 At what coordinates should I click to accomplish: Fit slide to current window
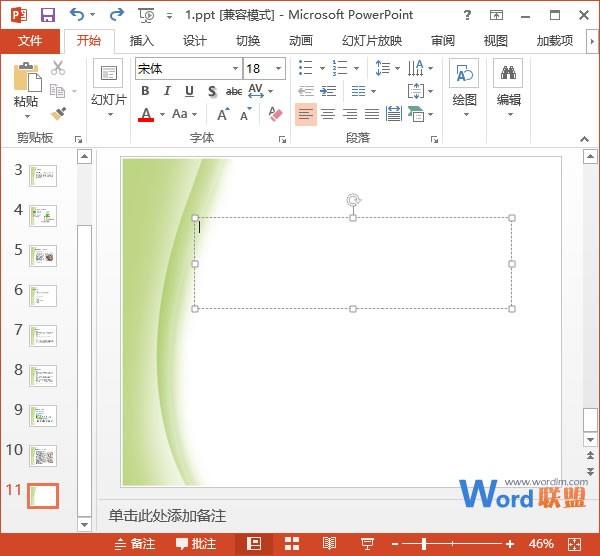click(x=574, y=544)
